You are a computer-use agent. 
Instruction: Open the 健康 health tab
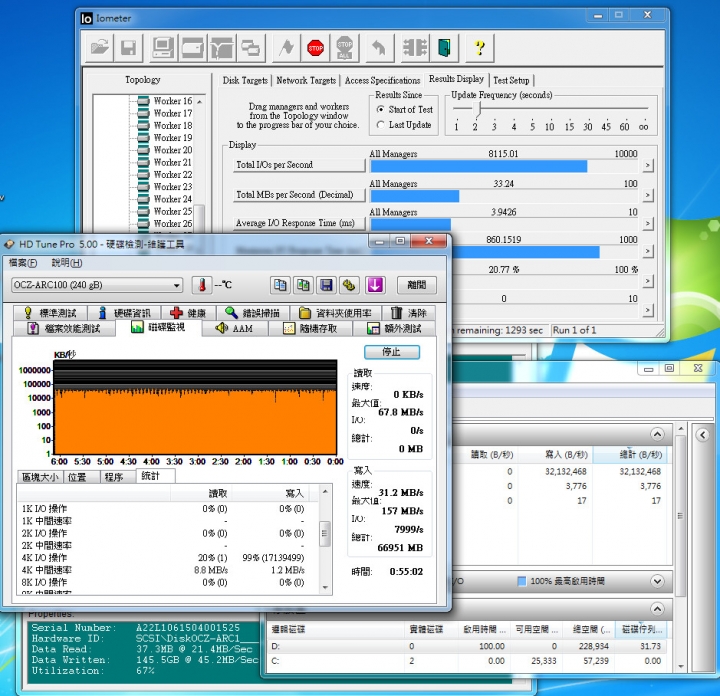click(188, 313)
